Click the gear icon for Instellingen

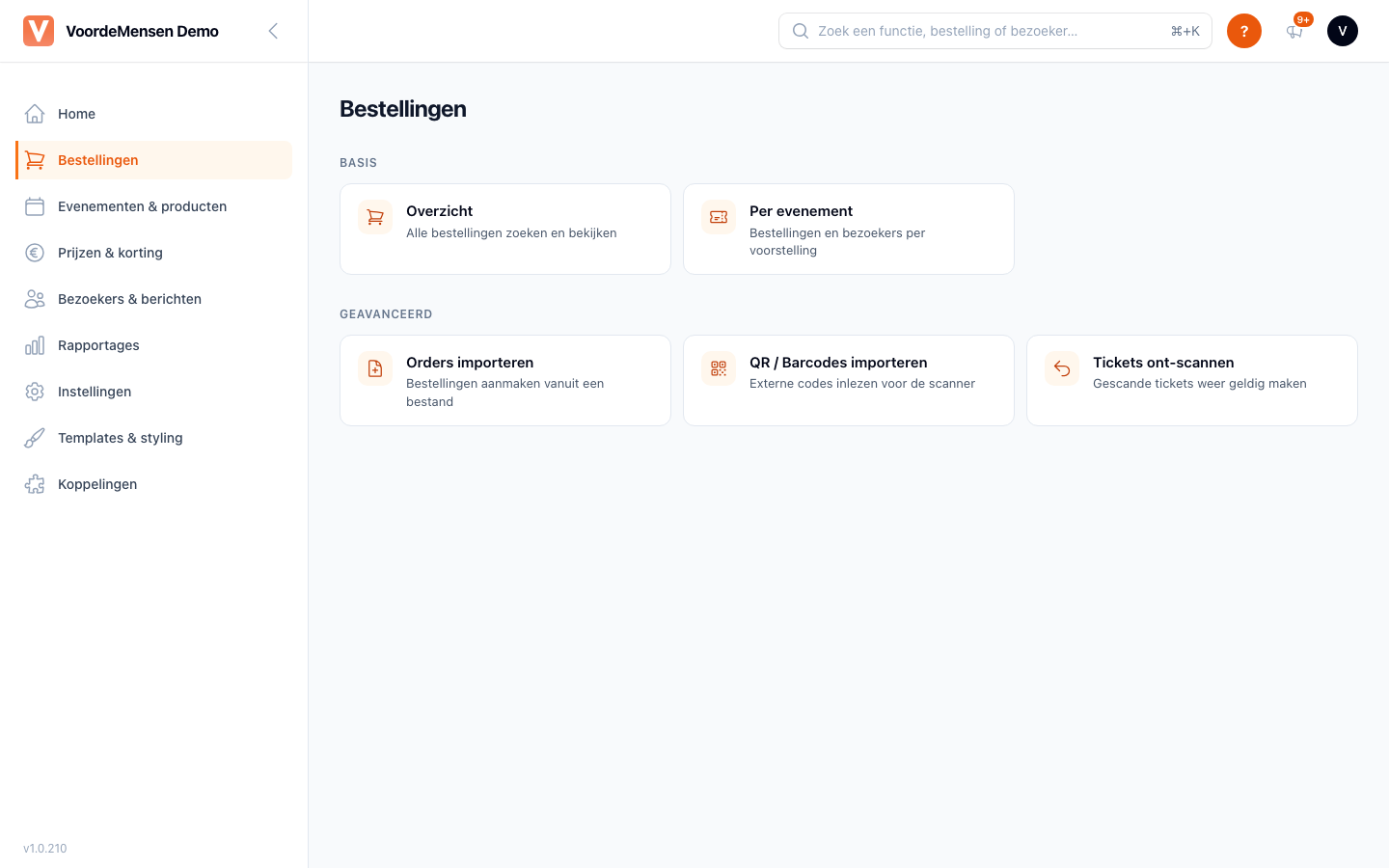coord(35,392)
